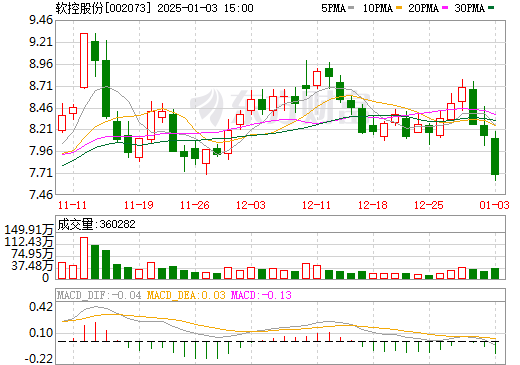Viewport: 520px width, 365px height.
Task: Click the tallest red volume bar
Action: click(84, 258)
